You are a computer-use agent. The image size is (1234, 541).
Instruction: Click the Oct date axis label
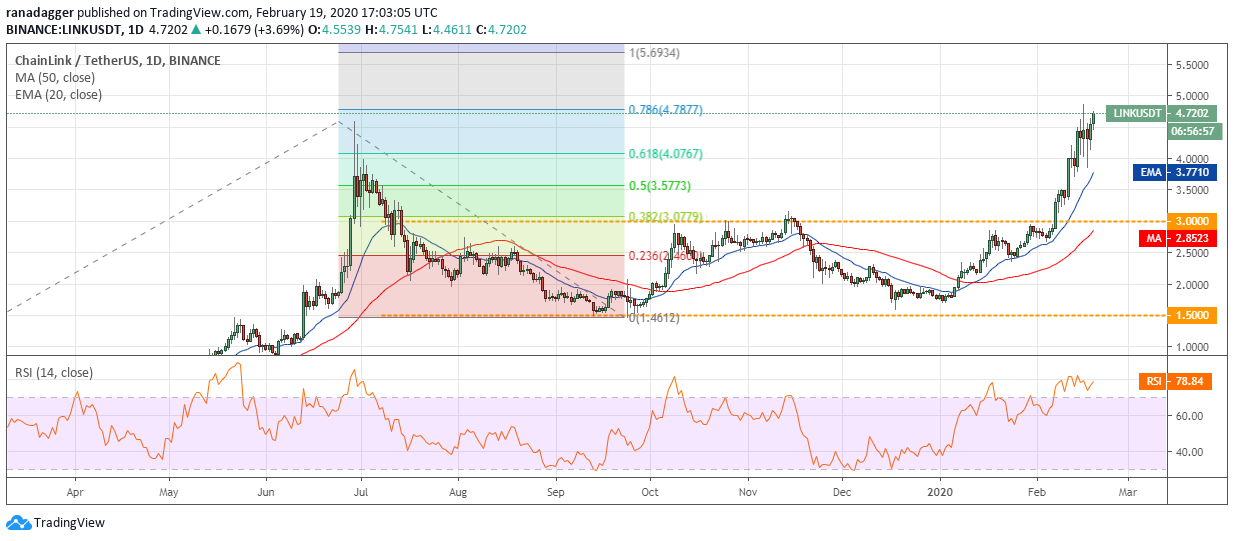point(650,492)
